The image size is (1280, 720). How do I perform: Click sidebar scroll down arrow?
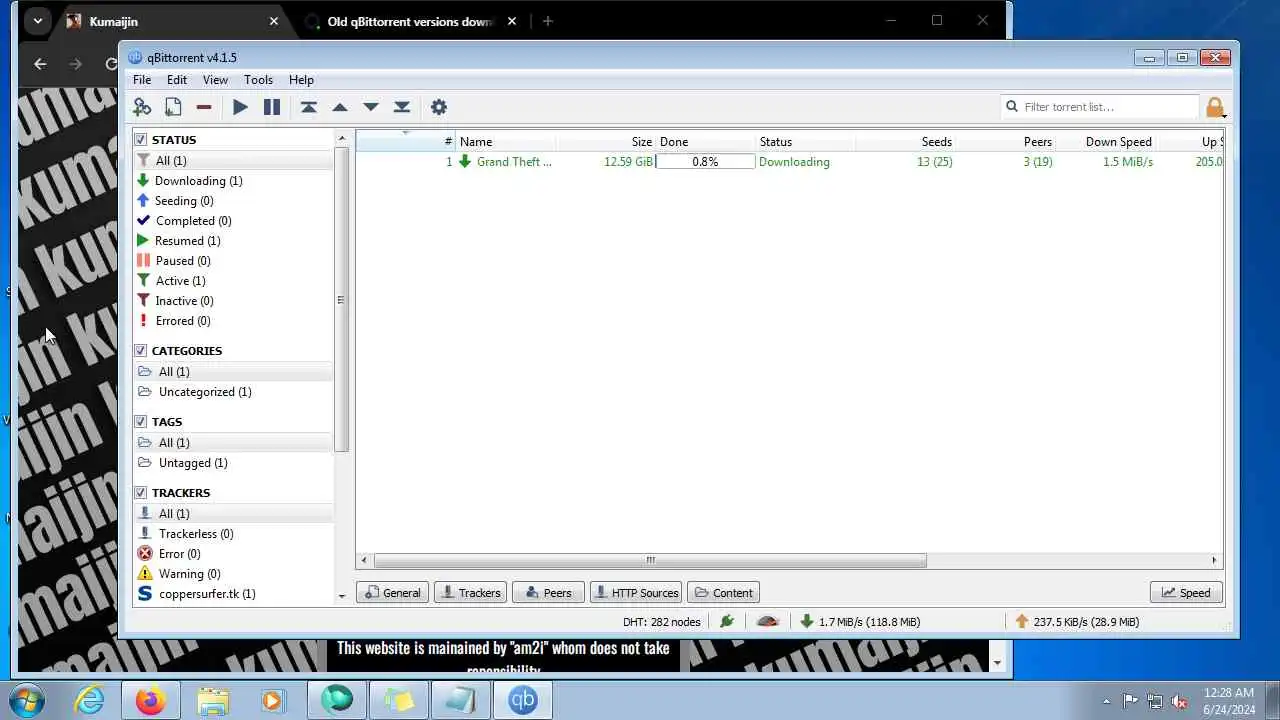pyautogui.click(x=342, y=596)
